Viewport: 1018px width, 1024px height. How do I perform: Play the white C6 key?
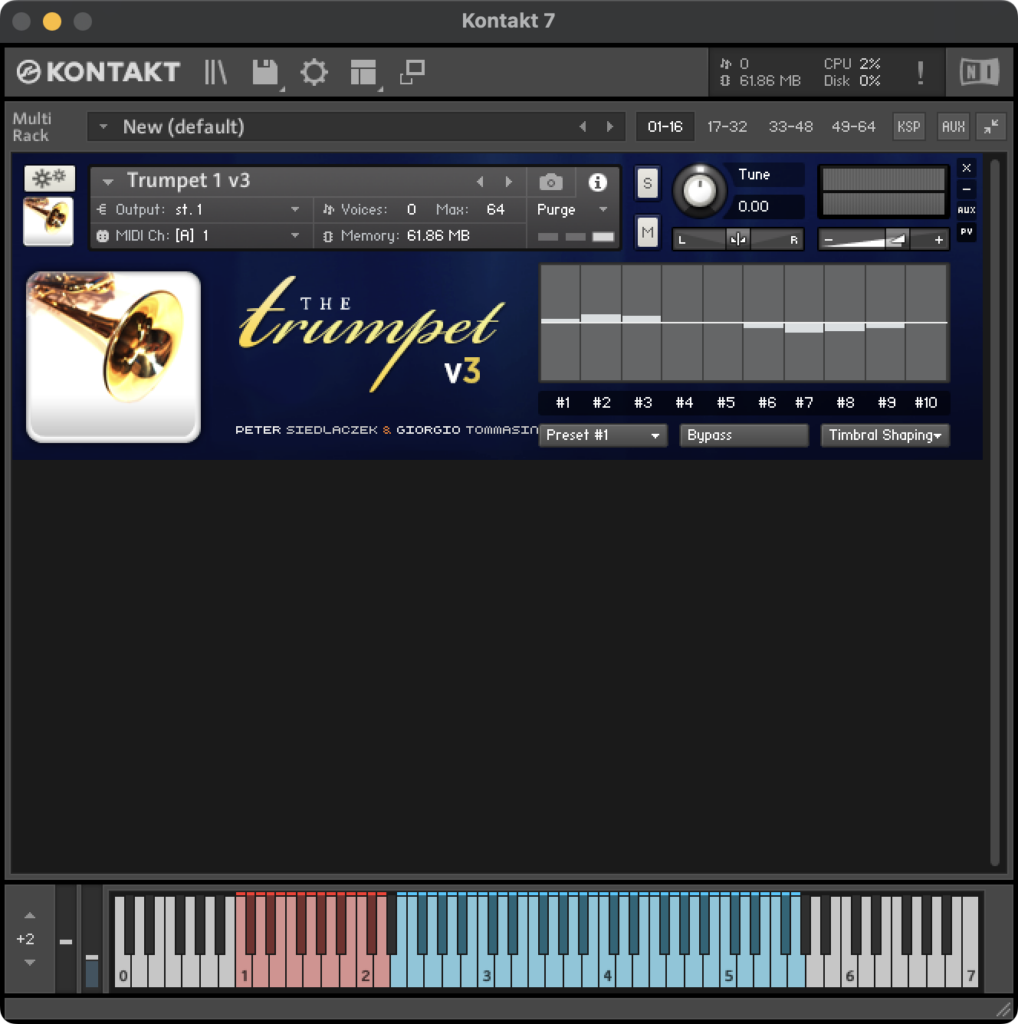click(x=848, y=973)
